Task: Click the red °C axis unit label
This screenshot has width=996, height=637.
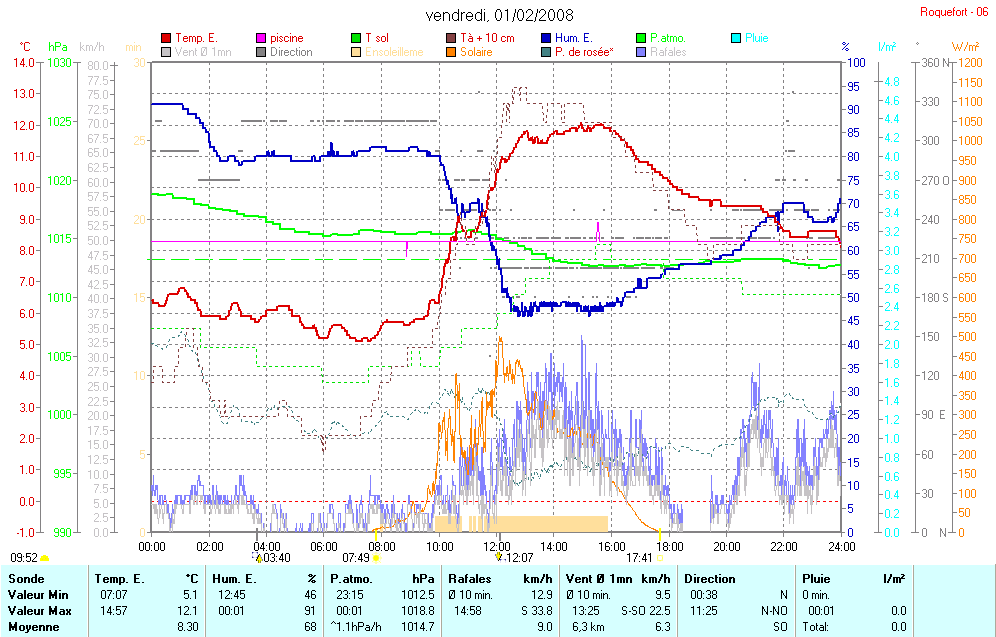Action: [x=24, y=47]
